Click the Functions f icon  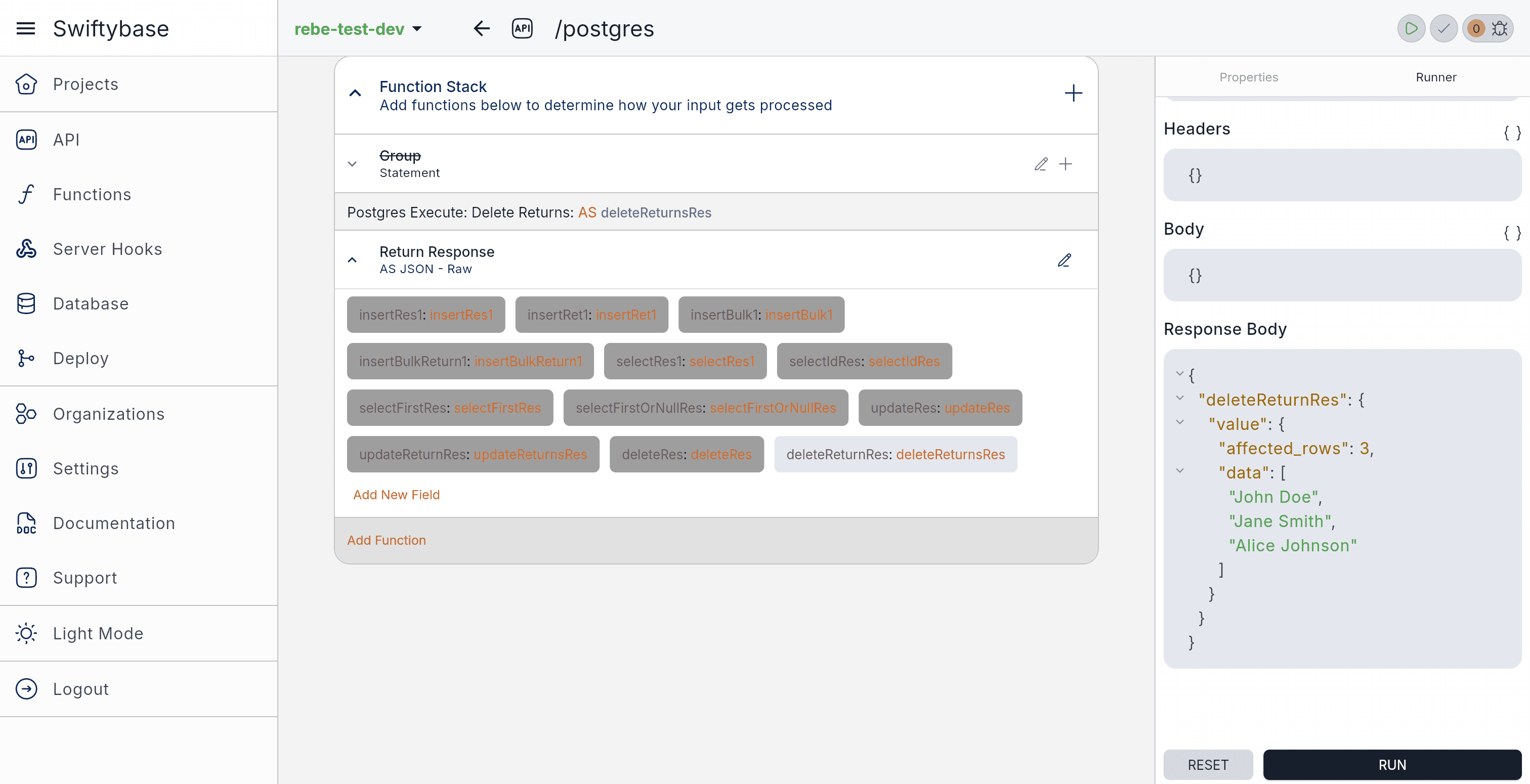tap(26, 194)
